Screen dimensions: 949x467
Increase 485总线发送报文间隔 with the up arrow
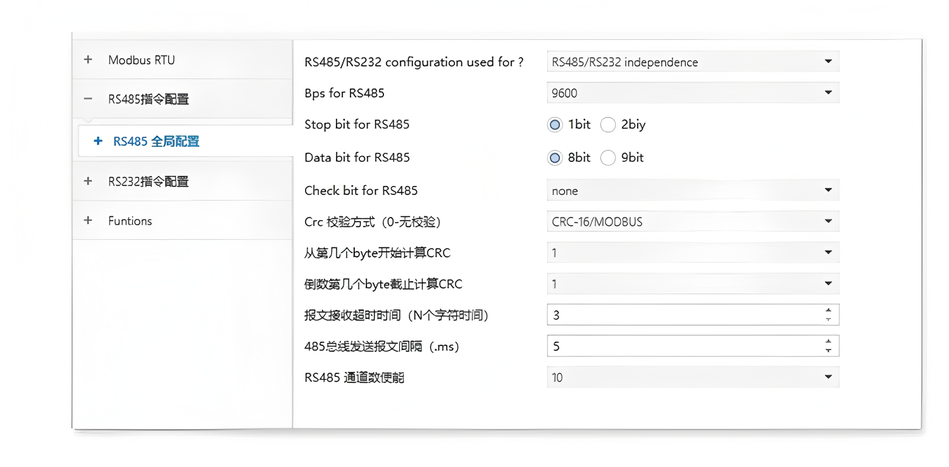click(829, 342)
